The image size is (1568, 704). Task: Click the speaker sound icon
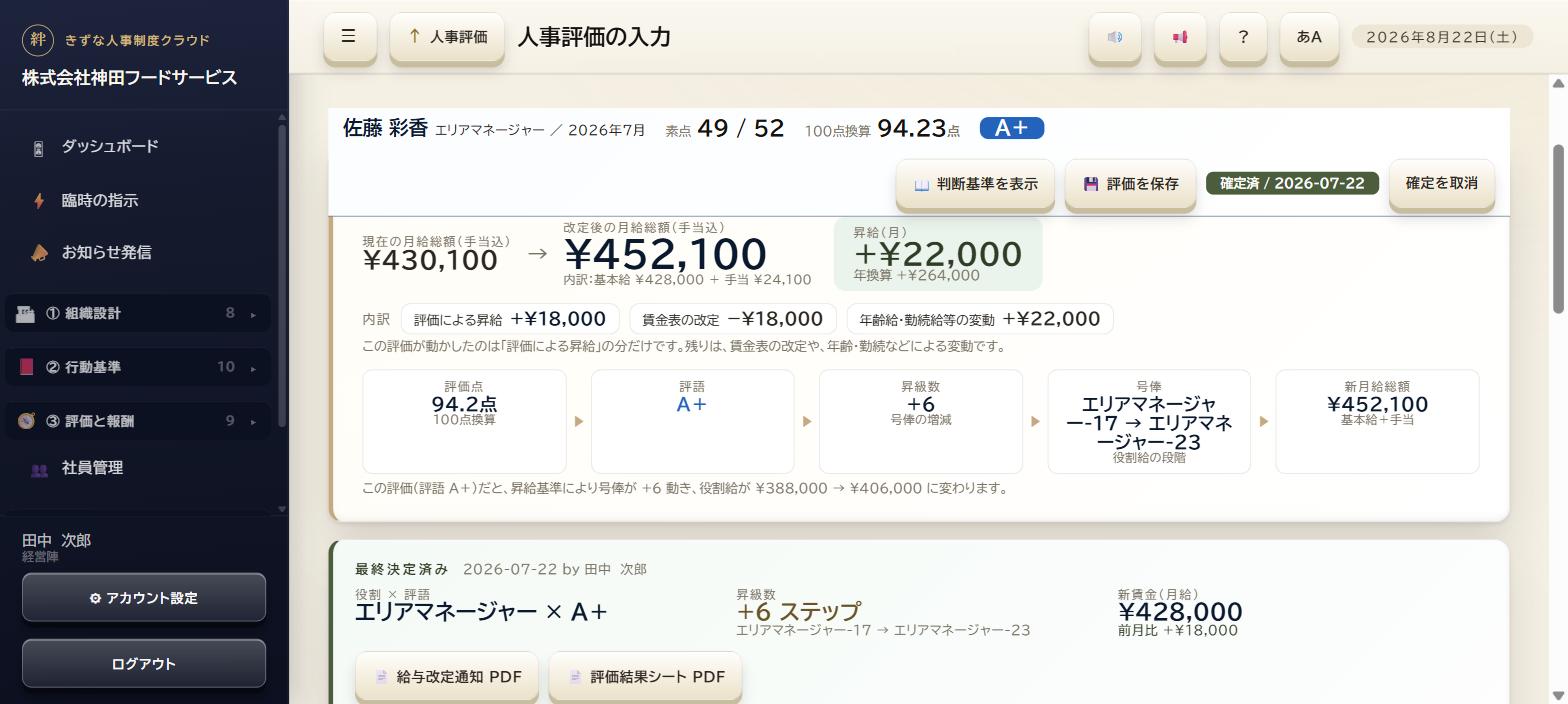[1115, 37]
